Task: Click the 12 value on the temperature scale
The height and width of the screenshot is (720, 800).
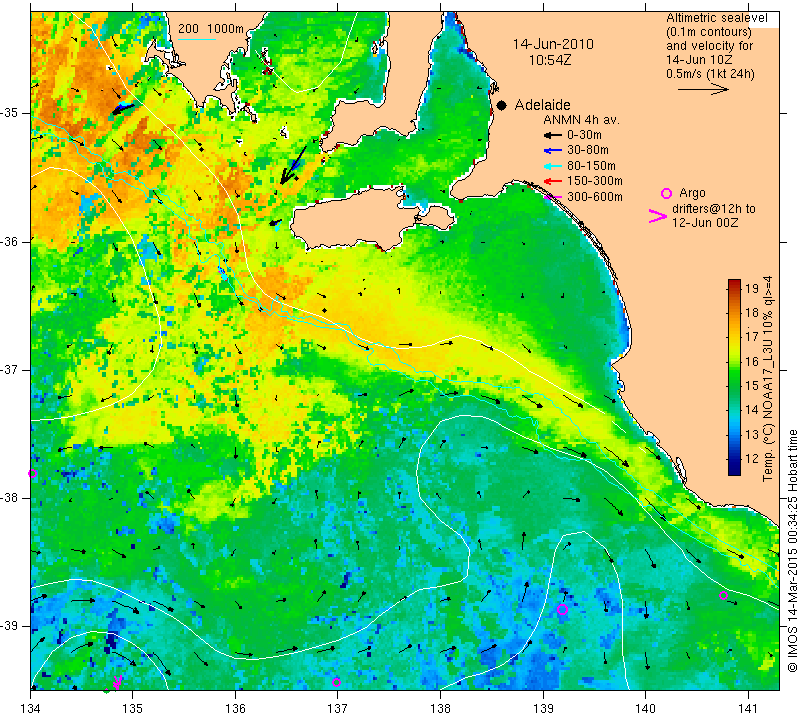Action: (752, 459)
